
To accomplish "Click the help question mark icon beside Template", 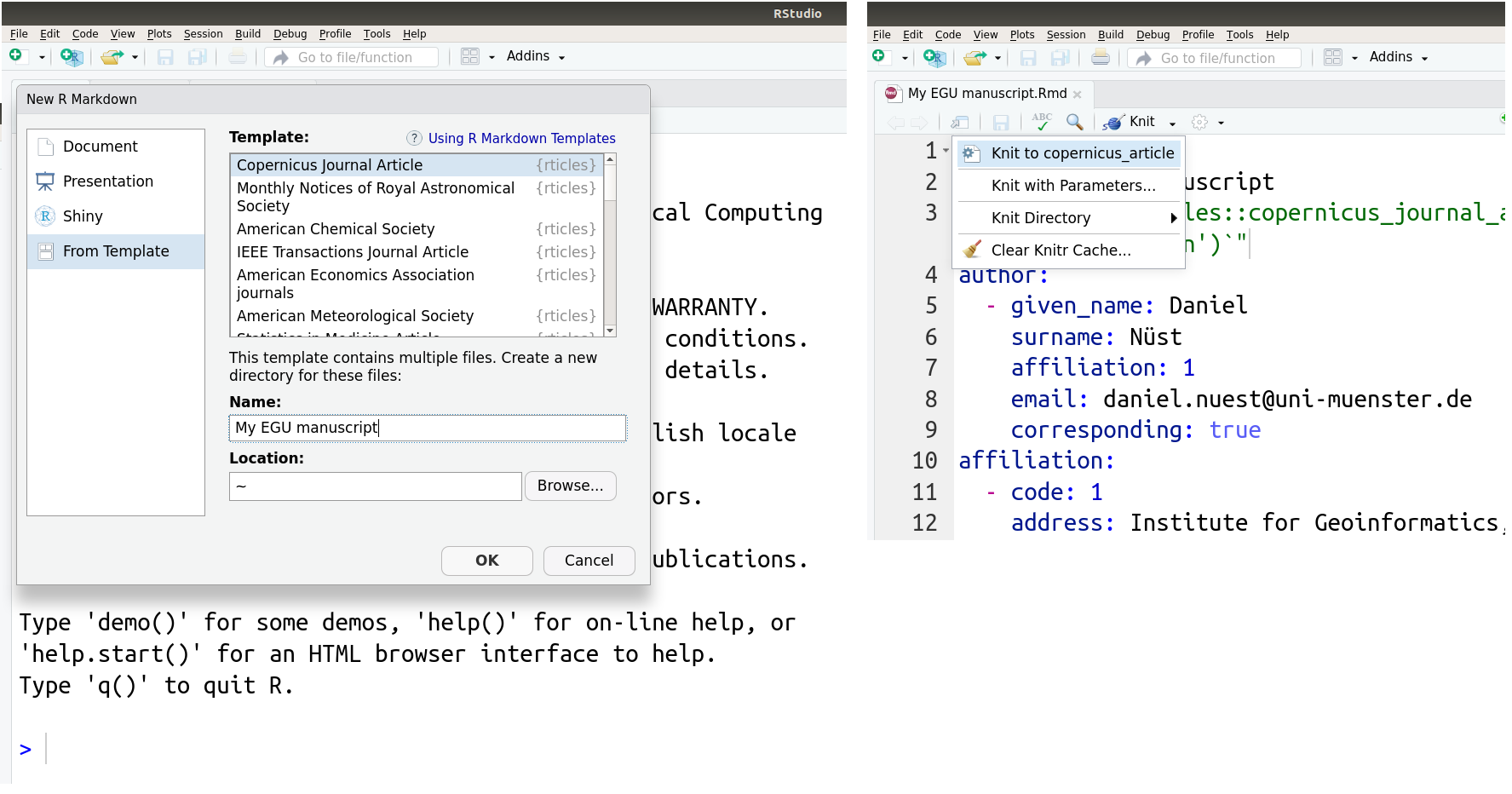I will pos(415,138).
